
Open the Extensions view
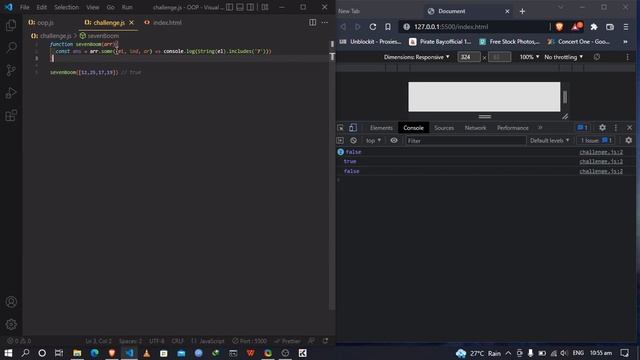[11, 116]
